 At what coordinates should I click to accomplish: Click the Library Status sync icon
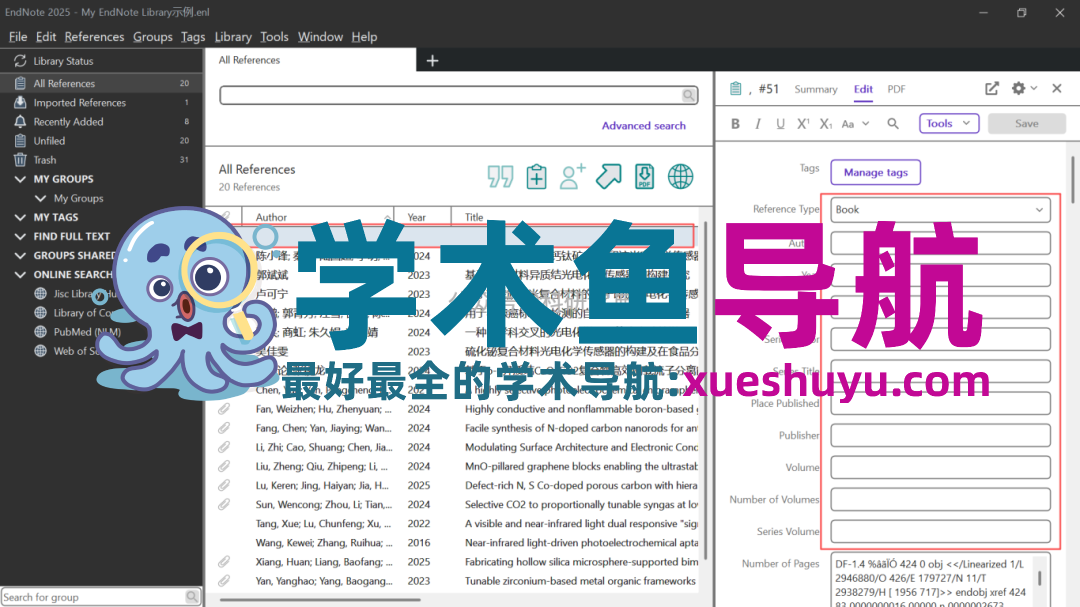20,61
